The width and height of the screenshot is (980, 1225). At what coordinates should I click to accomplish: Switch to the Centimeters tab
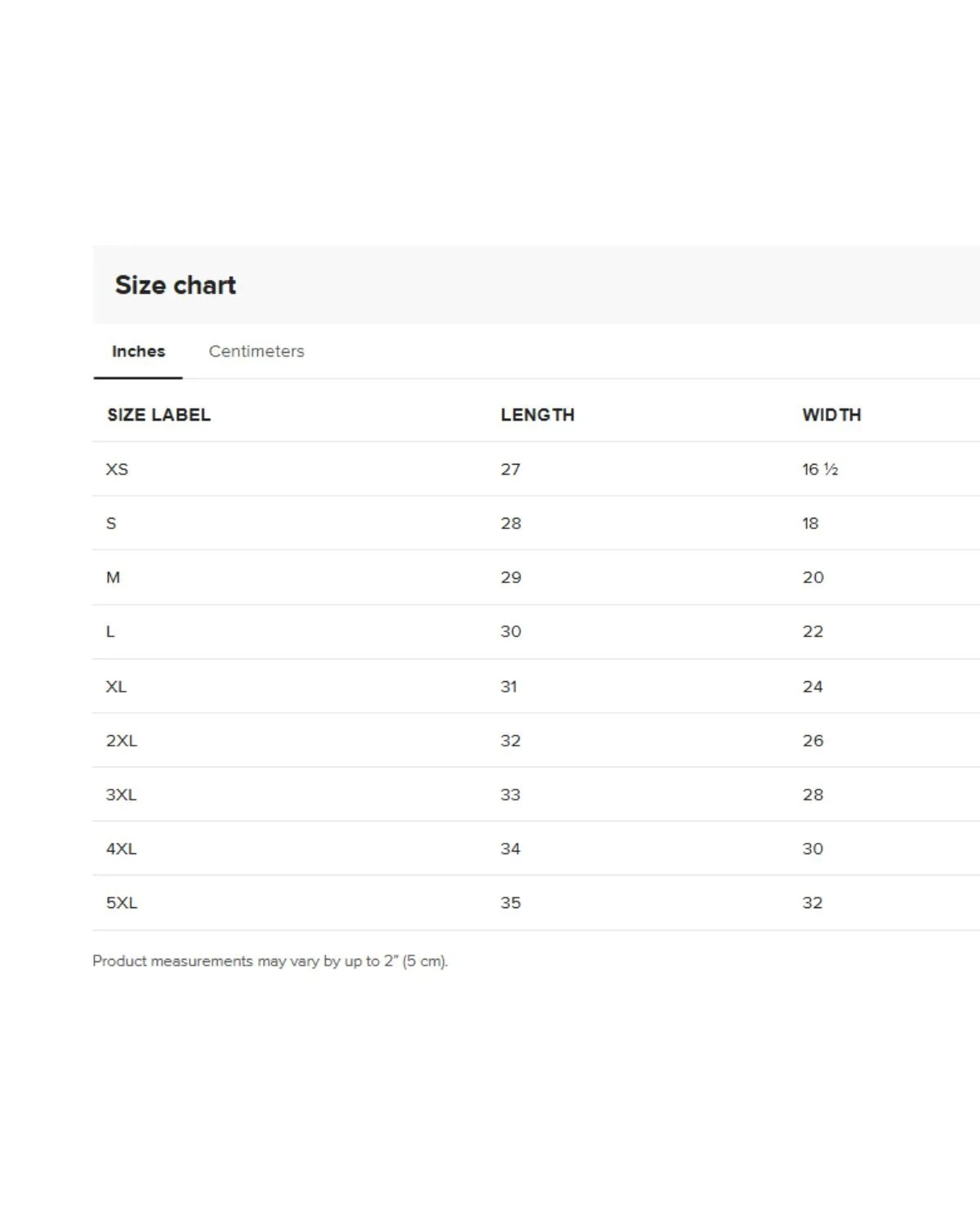pos(256,351)
